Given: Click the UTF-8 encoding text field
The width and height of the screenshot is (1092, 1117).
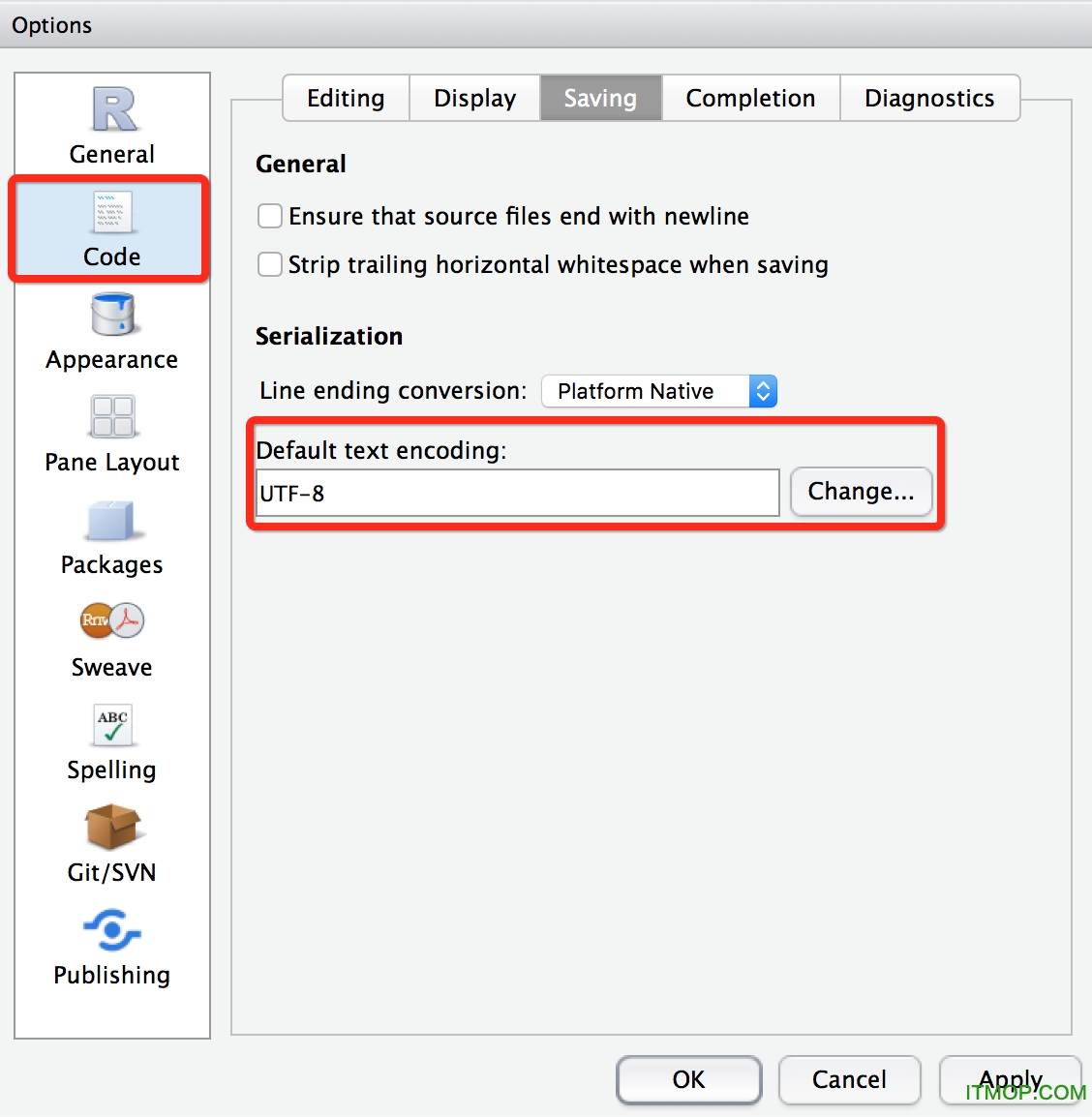Looking at the screenshot, I should click(x=516, y=493).
